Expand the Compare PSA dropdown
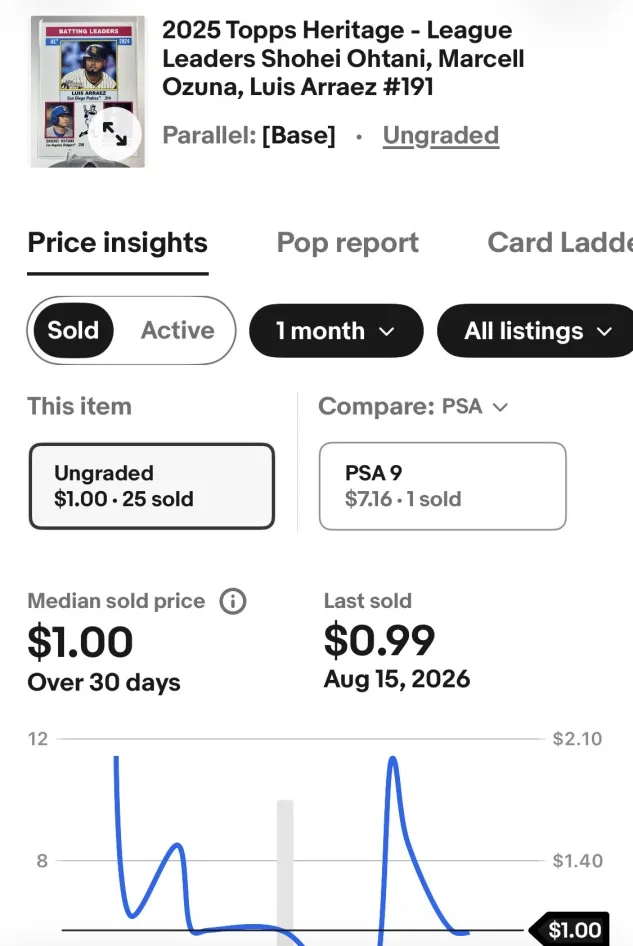The image size is (633, 946). (x=413, y=407)
